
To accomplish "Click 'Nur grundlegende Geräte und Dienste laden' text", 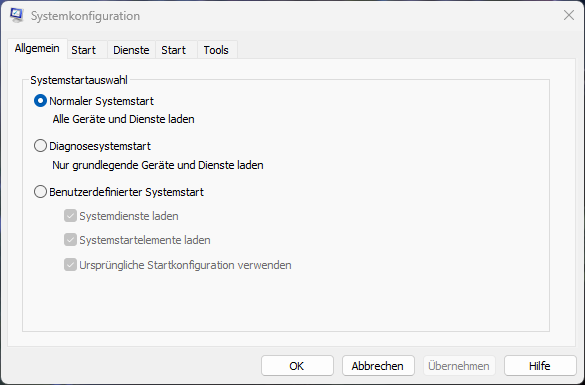I will pos(158,165).
